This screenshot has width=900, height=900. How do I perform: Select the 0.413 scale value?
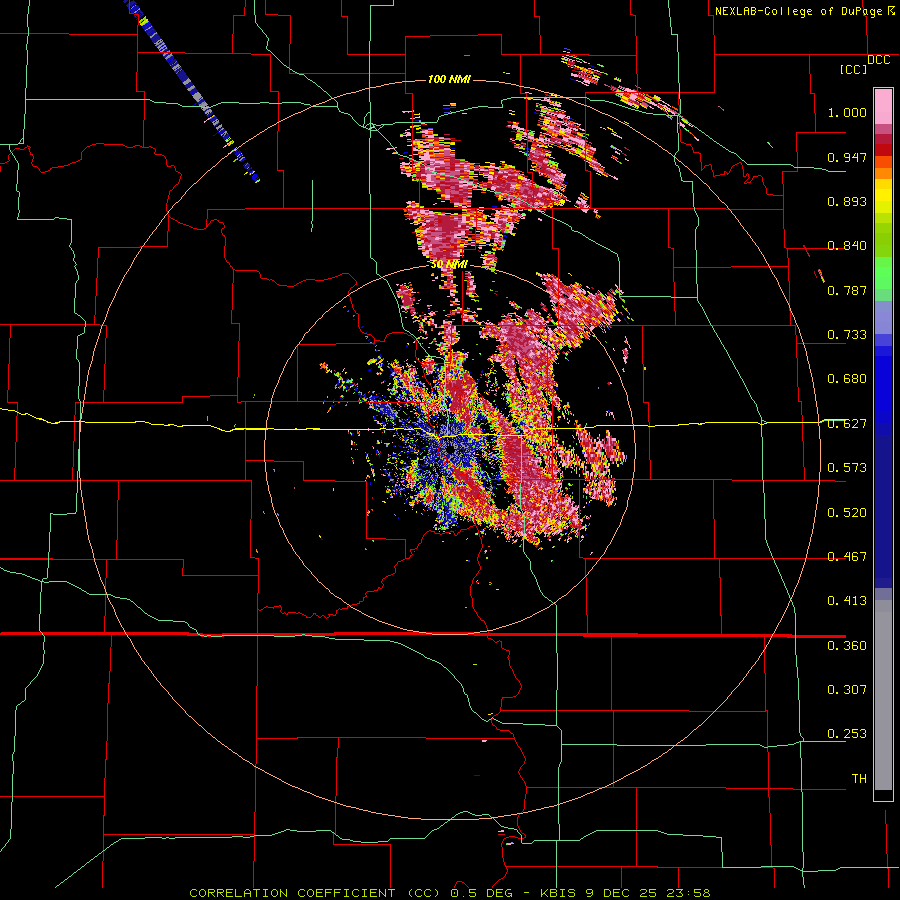847,601
